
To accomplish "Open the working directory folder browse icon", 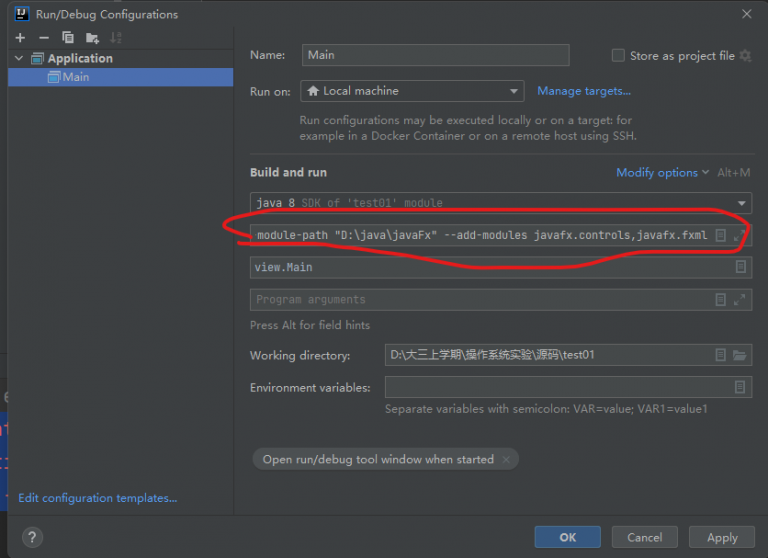I will (x=740, y=355).
